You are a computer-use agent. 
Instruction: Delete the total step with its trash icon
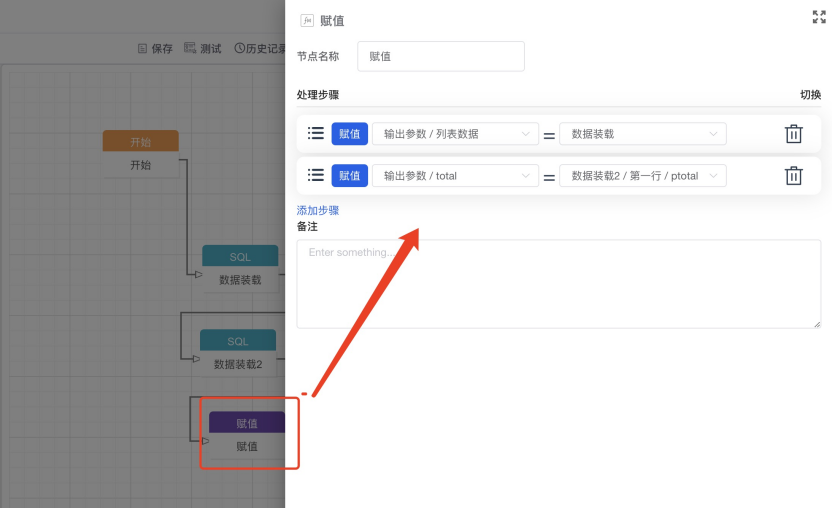coord(793,176)
